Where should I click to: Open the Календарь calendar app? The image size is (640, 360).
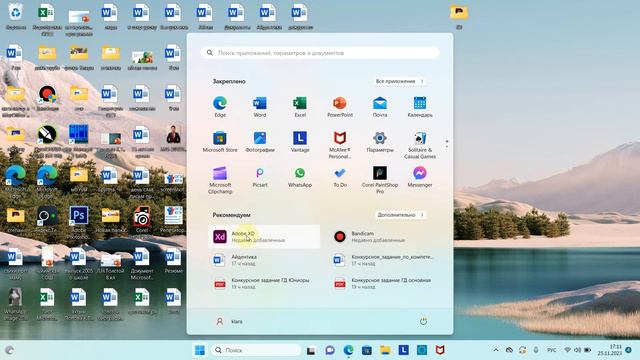pos(420,107)
